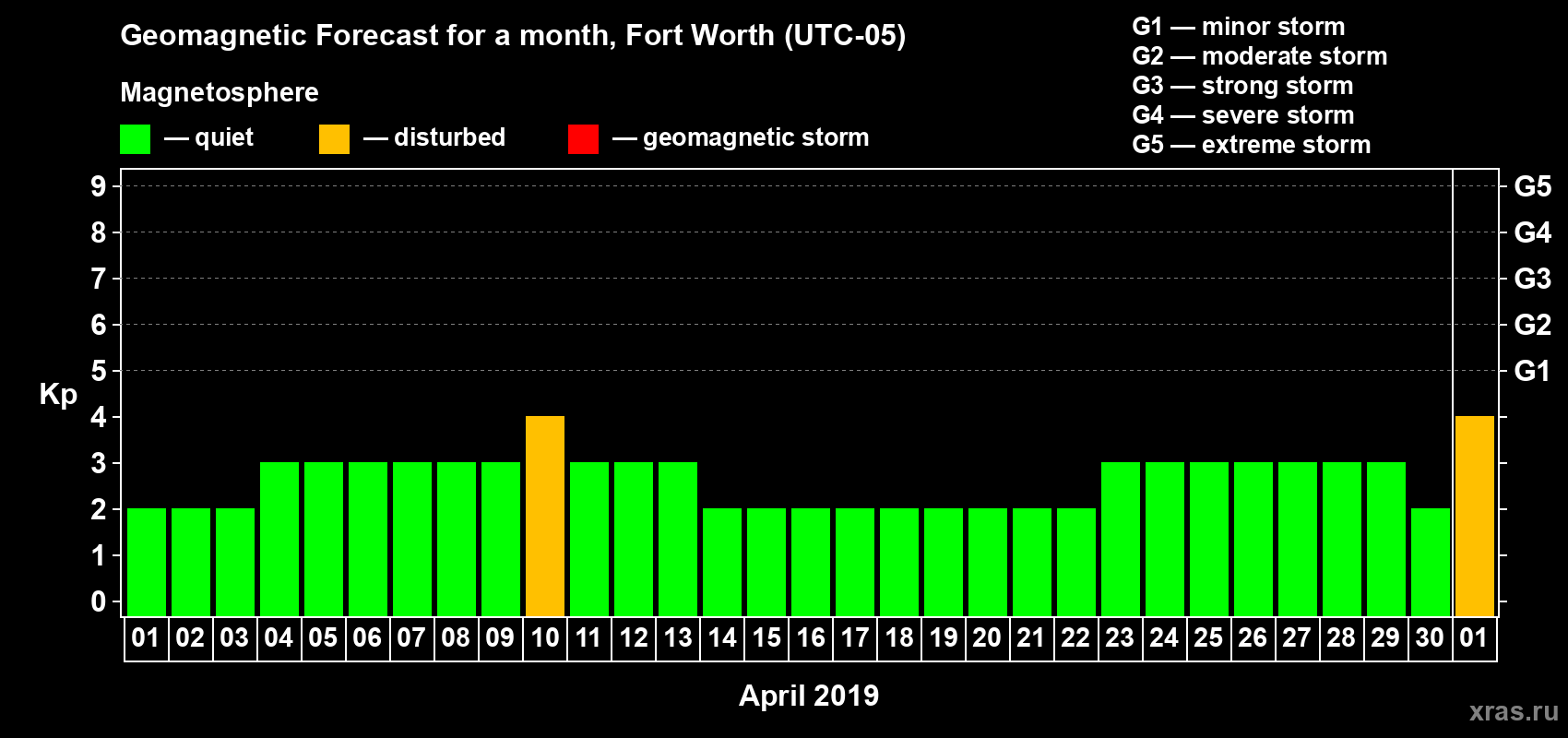1568x738 pixels.
Task: Select the orange bar for April 10
Action: pos(545,516)
